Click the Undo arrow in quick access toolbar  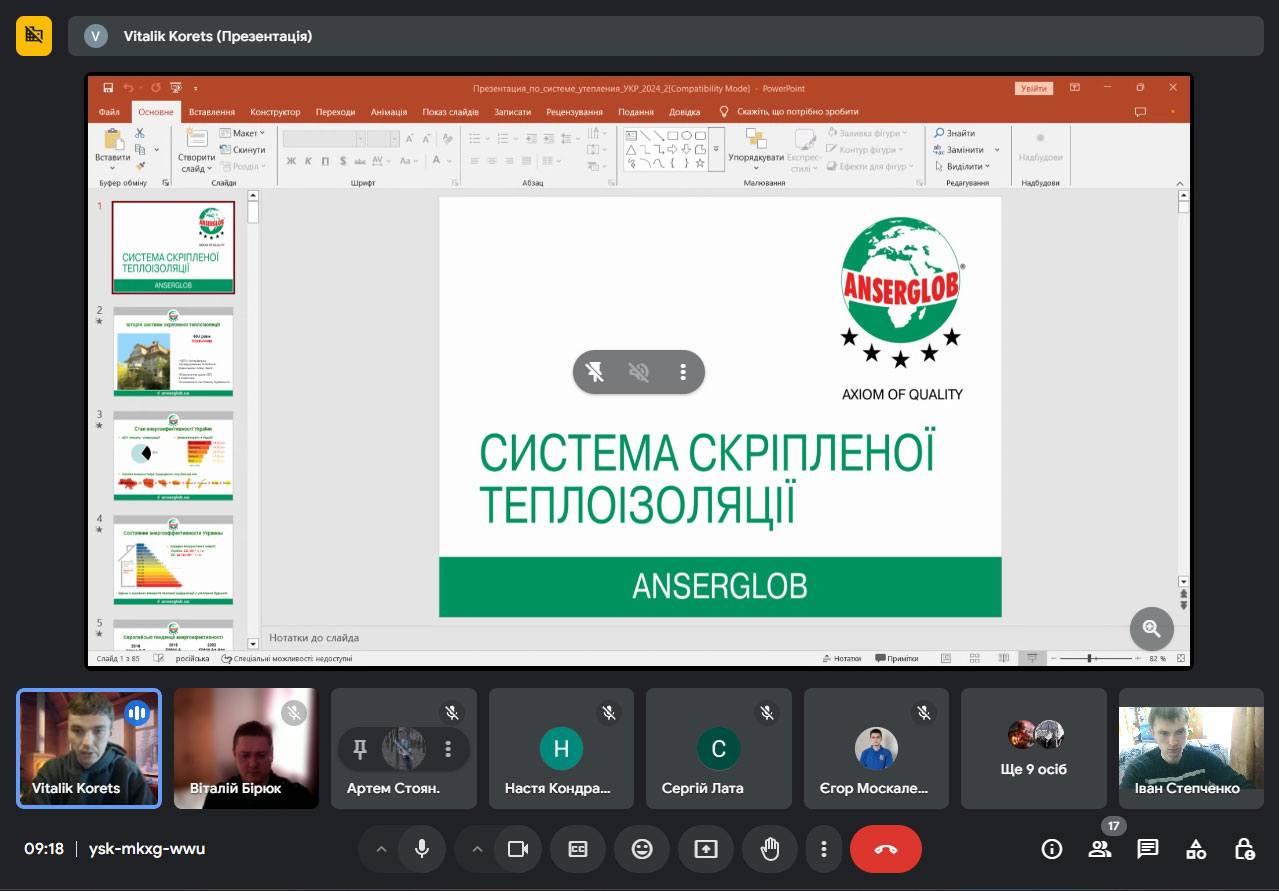[x=128, y=88]
